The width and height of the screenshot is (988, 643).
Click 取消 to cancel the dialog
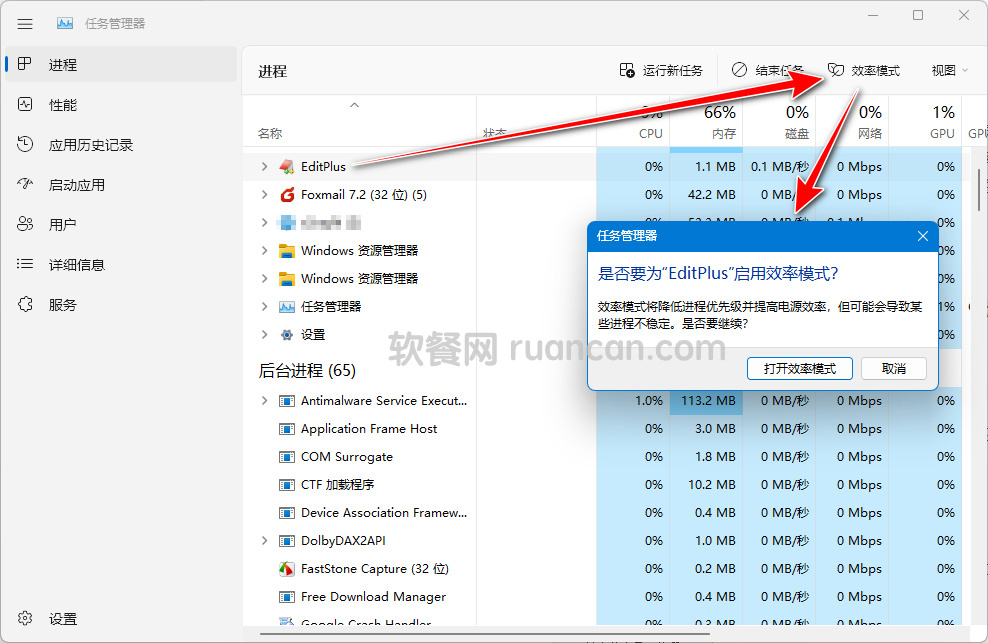click(x=893, y=369)
